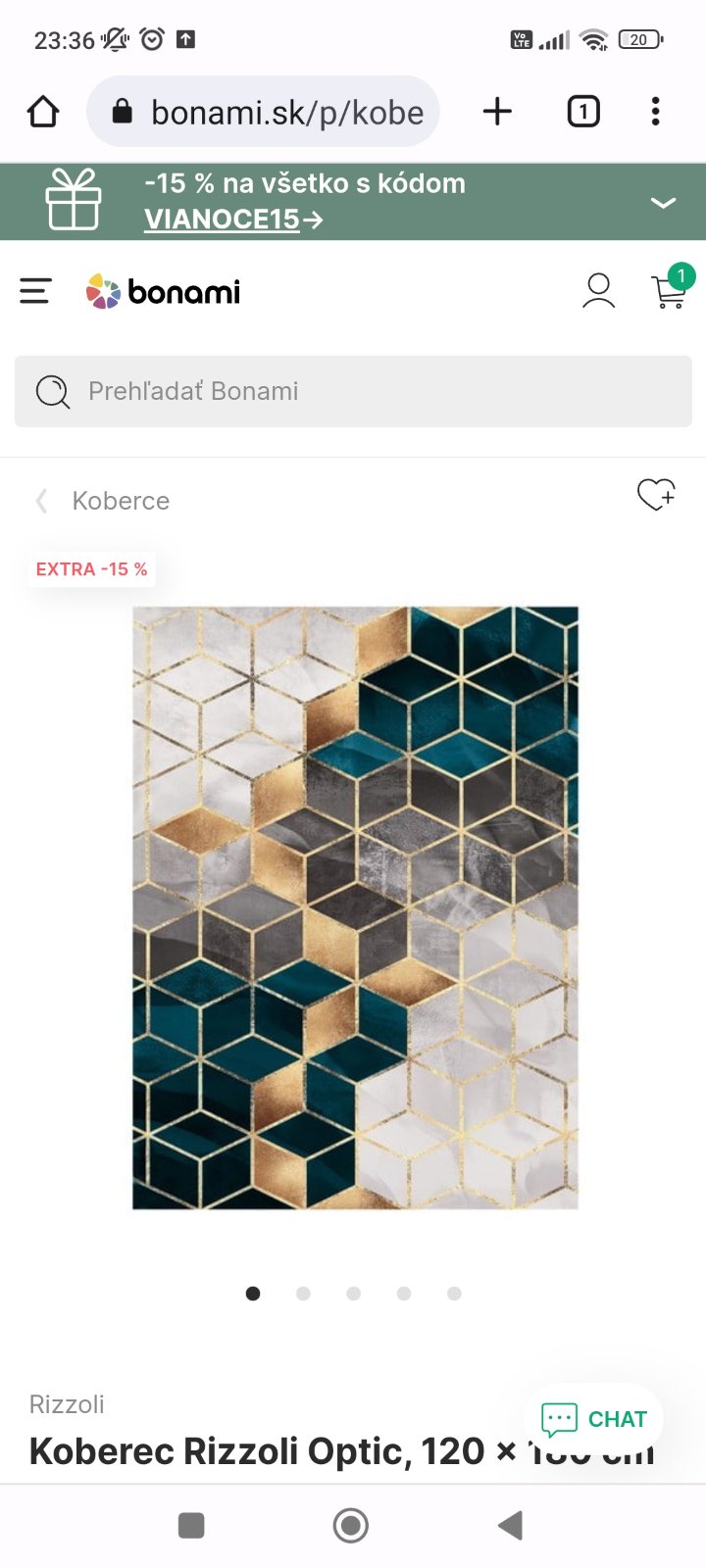Screen dimensions: 706x1568
Task: Go to browser home page icon
Action: pos(43,112)
